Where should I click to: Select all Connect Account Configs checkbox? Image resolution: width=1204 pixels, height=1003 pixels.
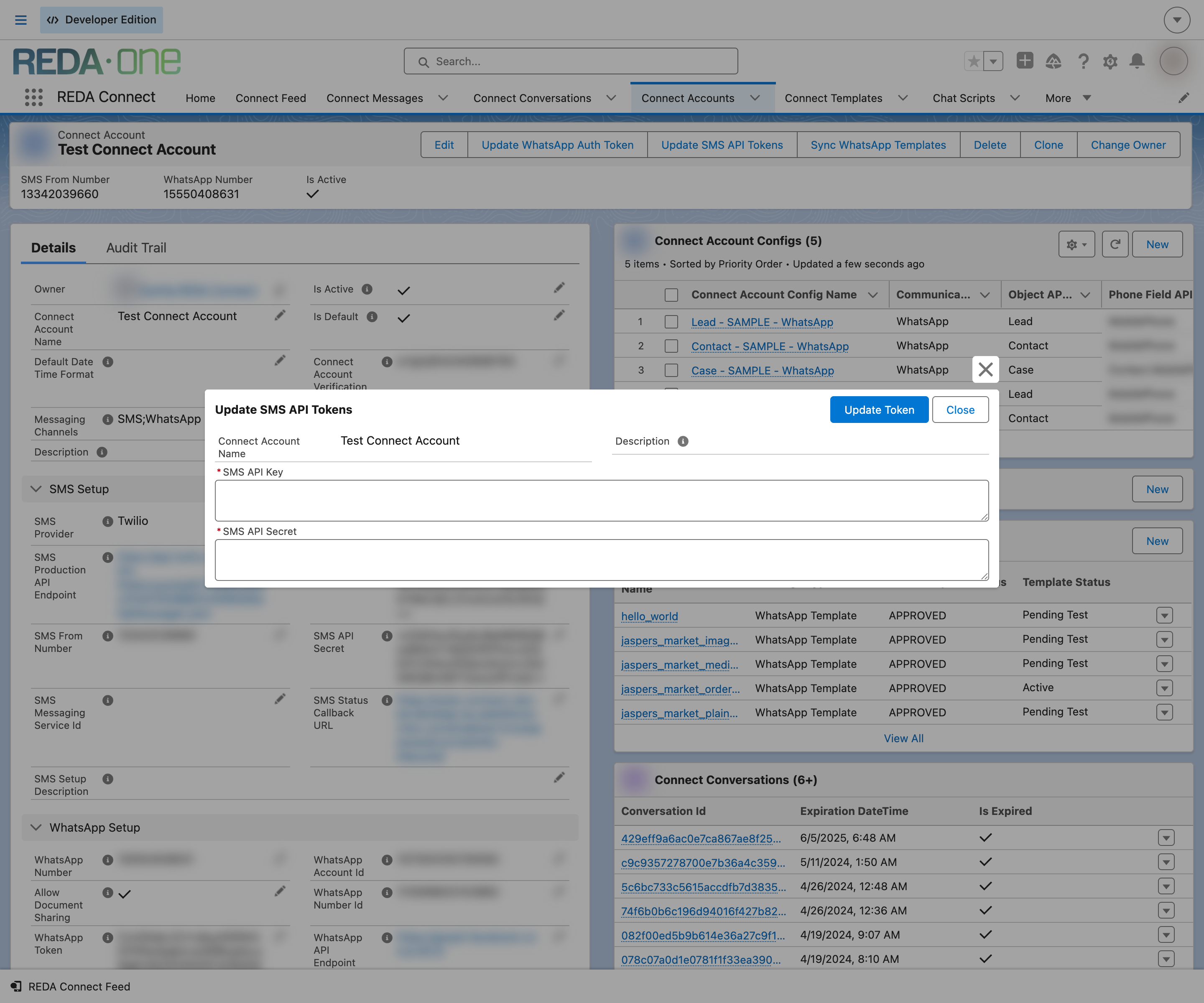671,295
